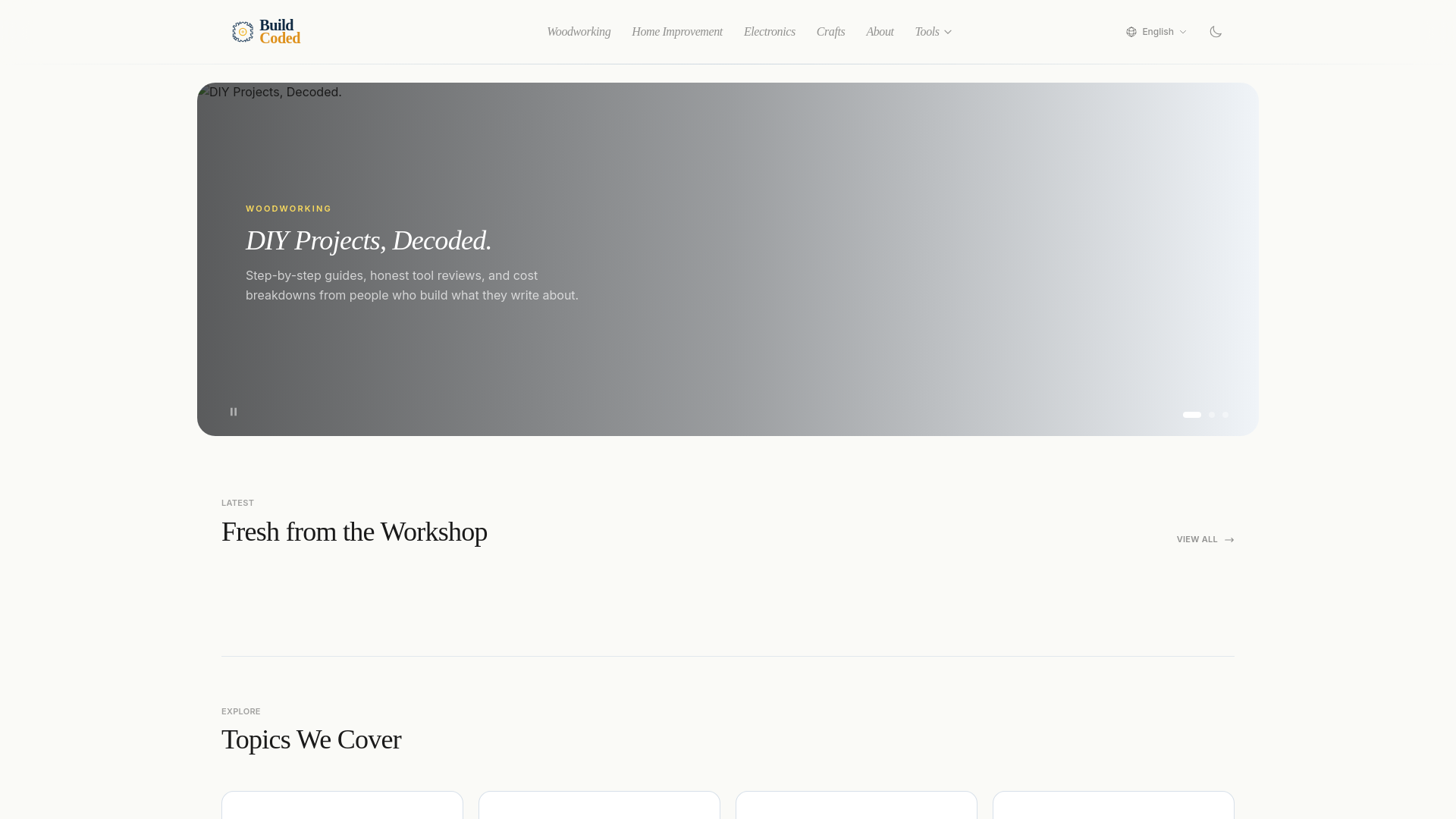Expand the Tools dropdown menu
This screenshot has height=819, width=1456.
934,32
